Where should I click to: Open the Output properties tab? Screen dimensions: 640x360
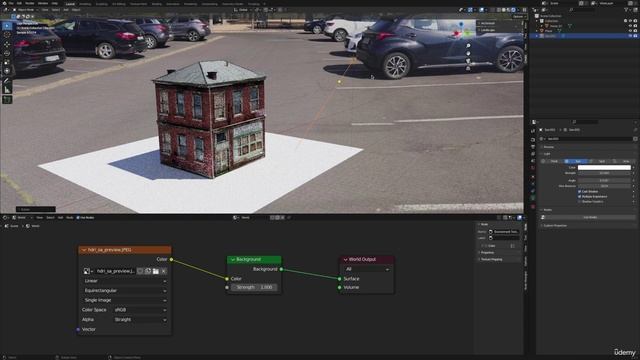pos(533,146)
